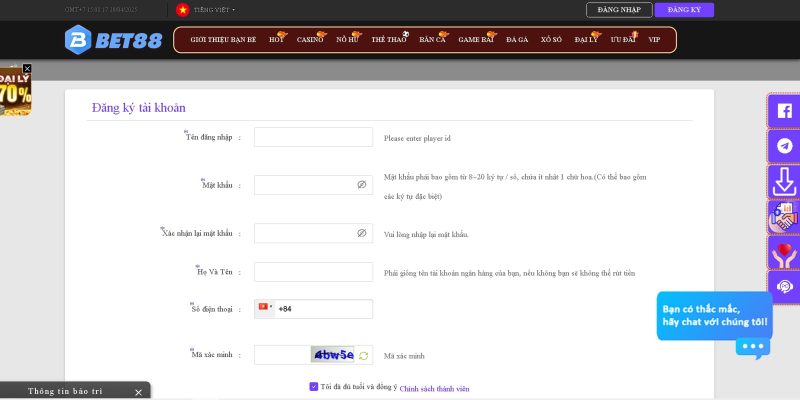Viewport: 800px width, 400px height.
Task: Open the CASINO menu item
Action: click(x=310, y=40)
